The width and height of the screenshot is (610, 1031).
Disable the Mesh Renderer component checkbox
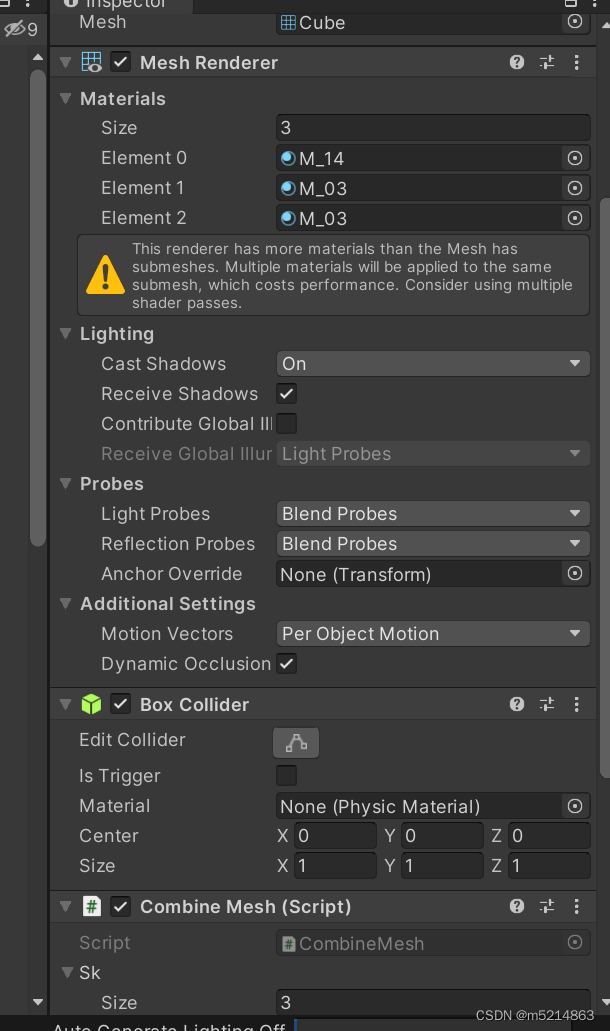[x=120, y=62]
